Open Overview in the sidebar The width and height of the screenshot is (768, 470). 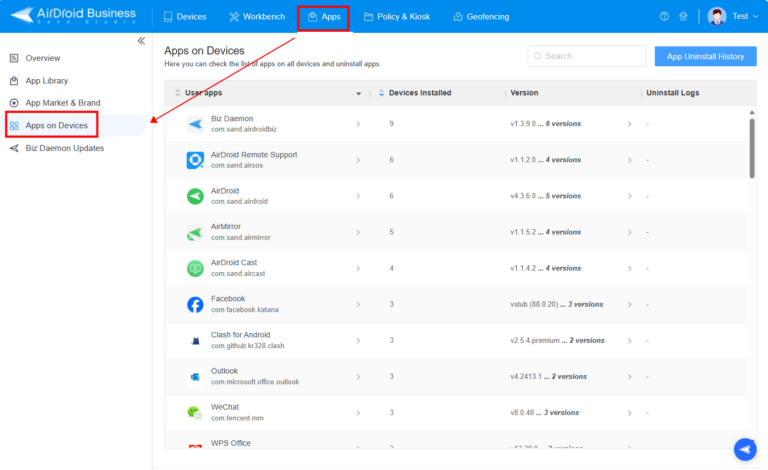pos(43,58)
